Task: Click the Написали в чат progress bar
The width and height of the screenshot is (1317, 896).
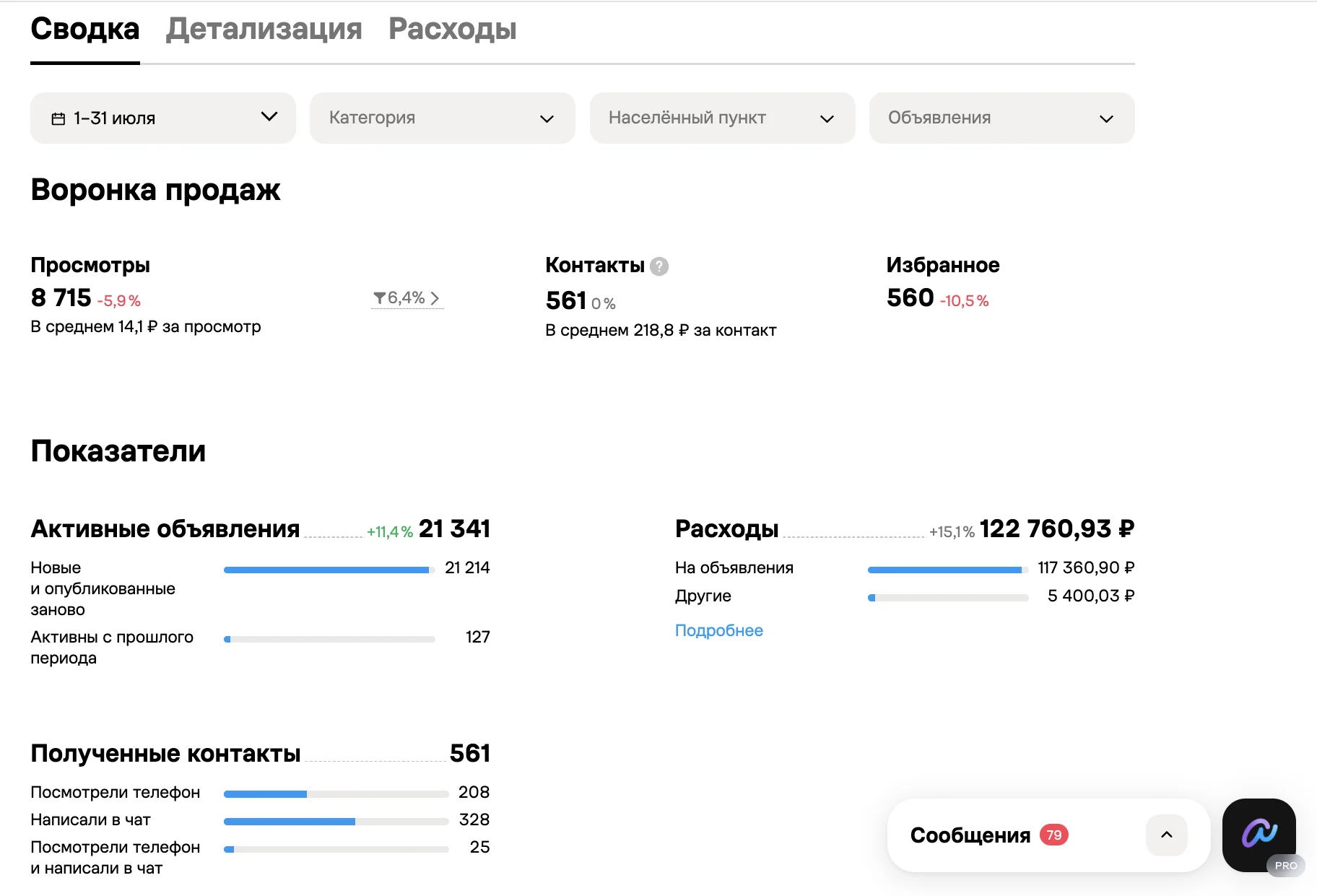Action: [336, 822]
